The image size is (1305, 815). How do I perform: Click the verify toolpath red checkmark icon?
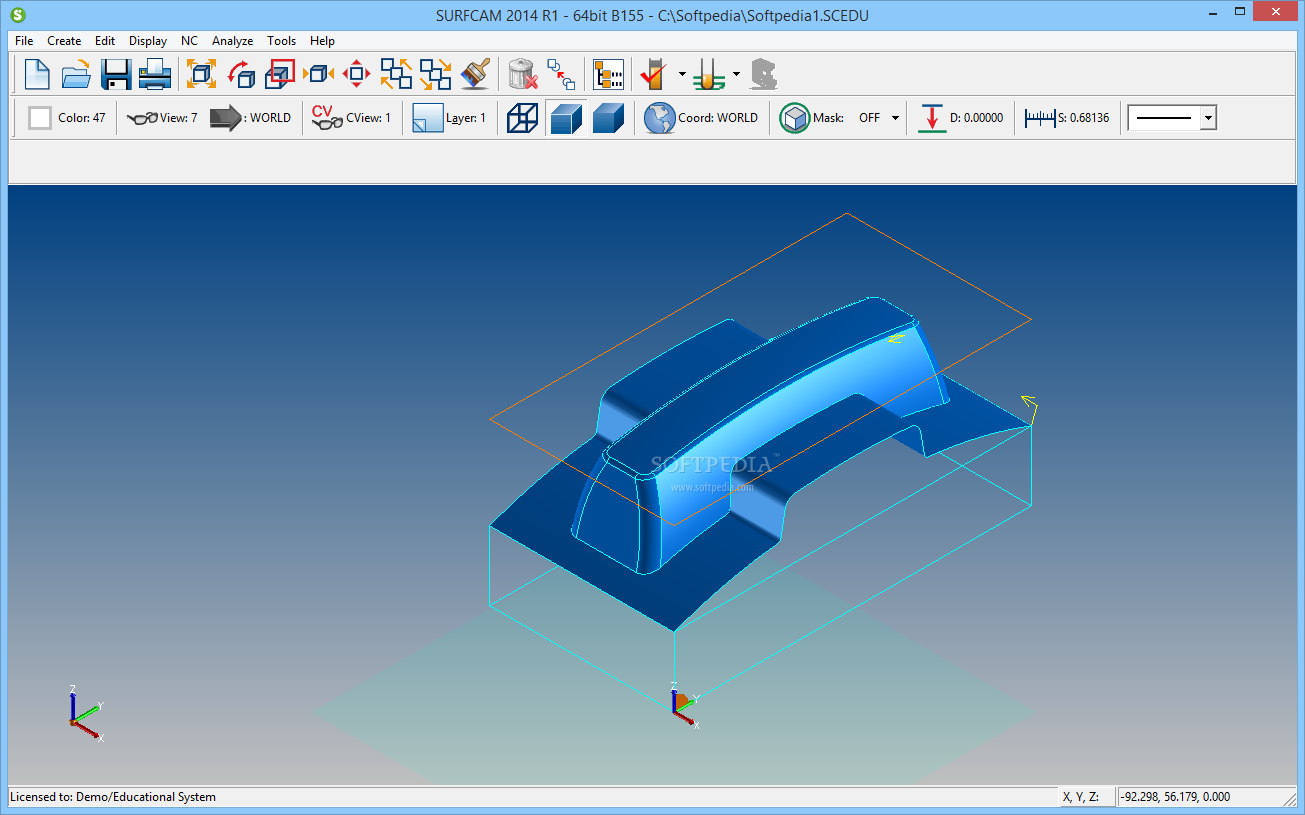654,74
